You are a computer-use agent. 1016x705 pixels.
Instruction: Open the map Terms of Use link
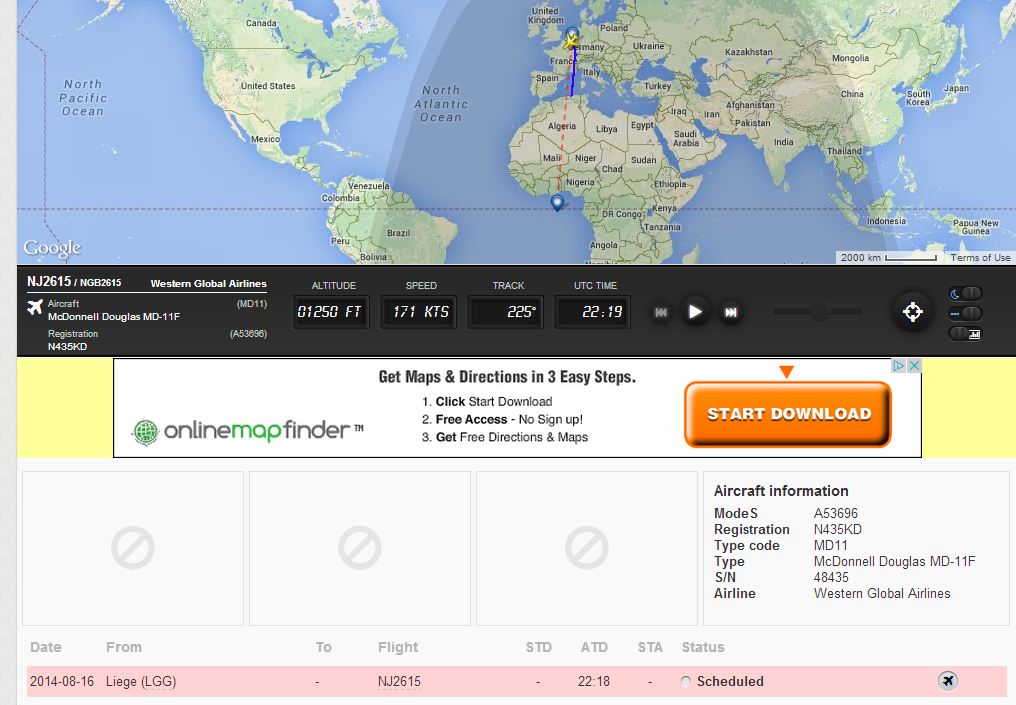pos(979,258)
